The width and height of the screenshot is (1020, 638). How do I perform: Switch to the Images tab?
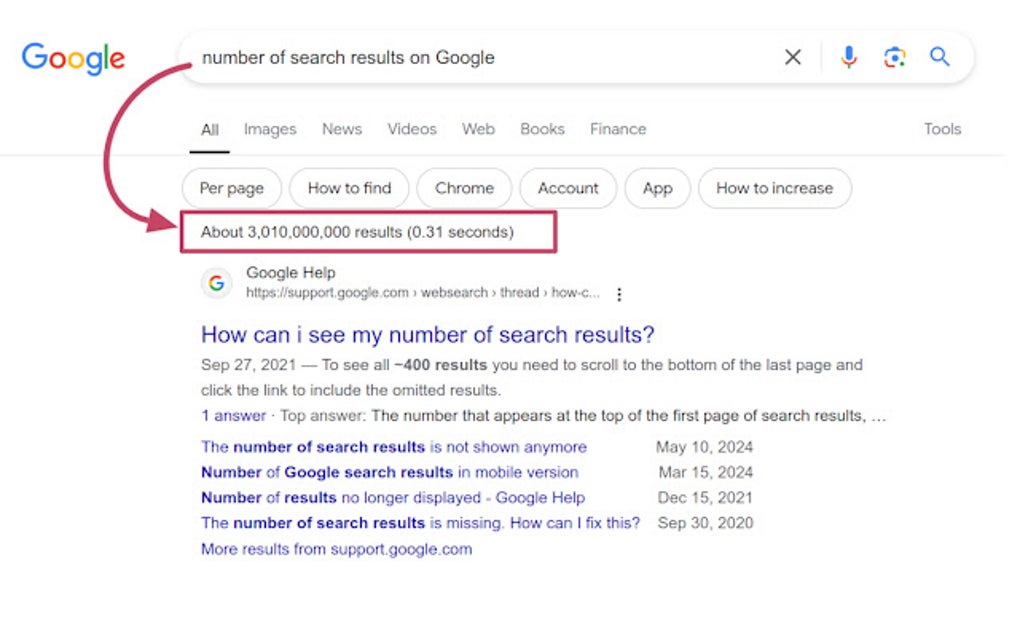269,129
